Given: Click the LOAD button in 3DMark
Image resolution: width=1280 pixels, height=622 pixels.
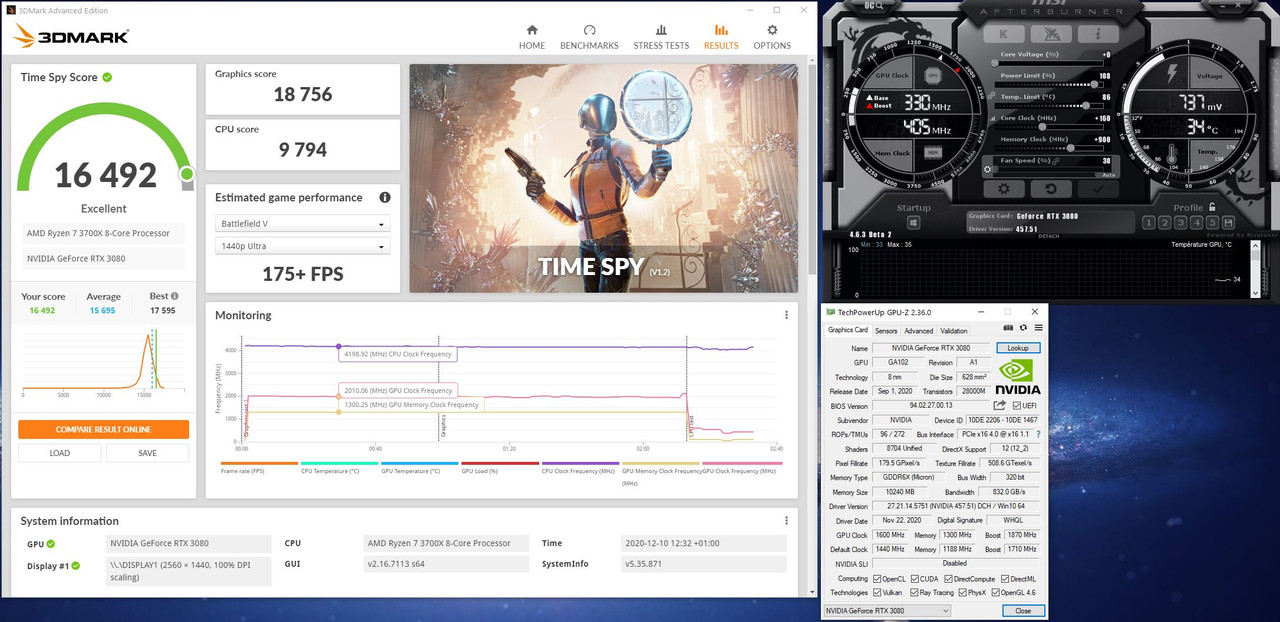Looking at the screenshot, I should [x=59, y=453].
